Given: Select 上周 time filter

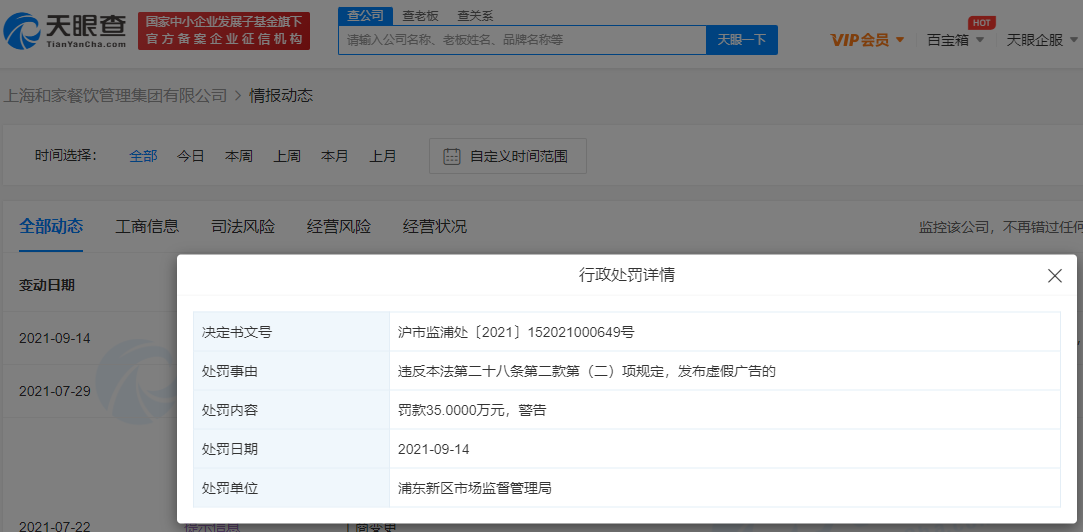Looking at the screenshot, I should click(x=287, y=156).
